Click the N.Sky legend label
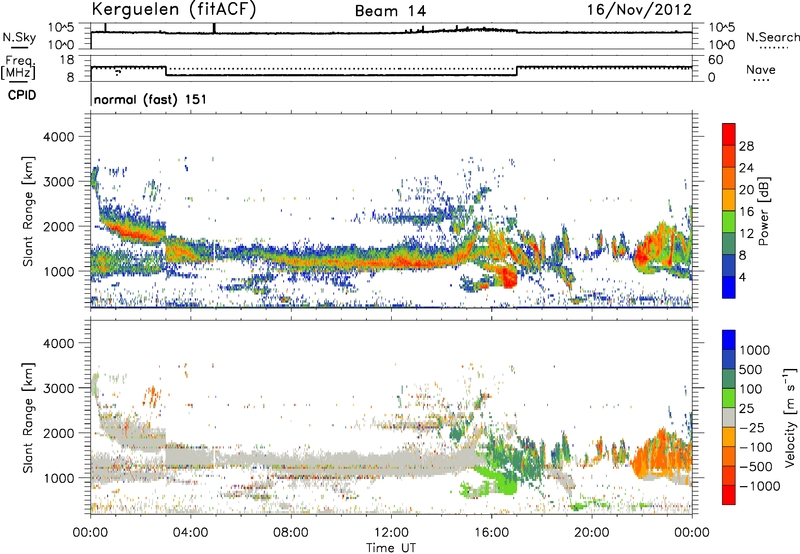The width and height of the screenshot is (800, 554). click(19, 37)
